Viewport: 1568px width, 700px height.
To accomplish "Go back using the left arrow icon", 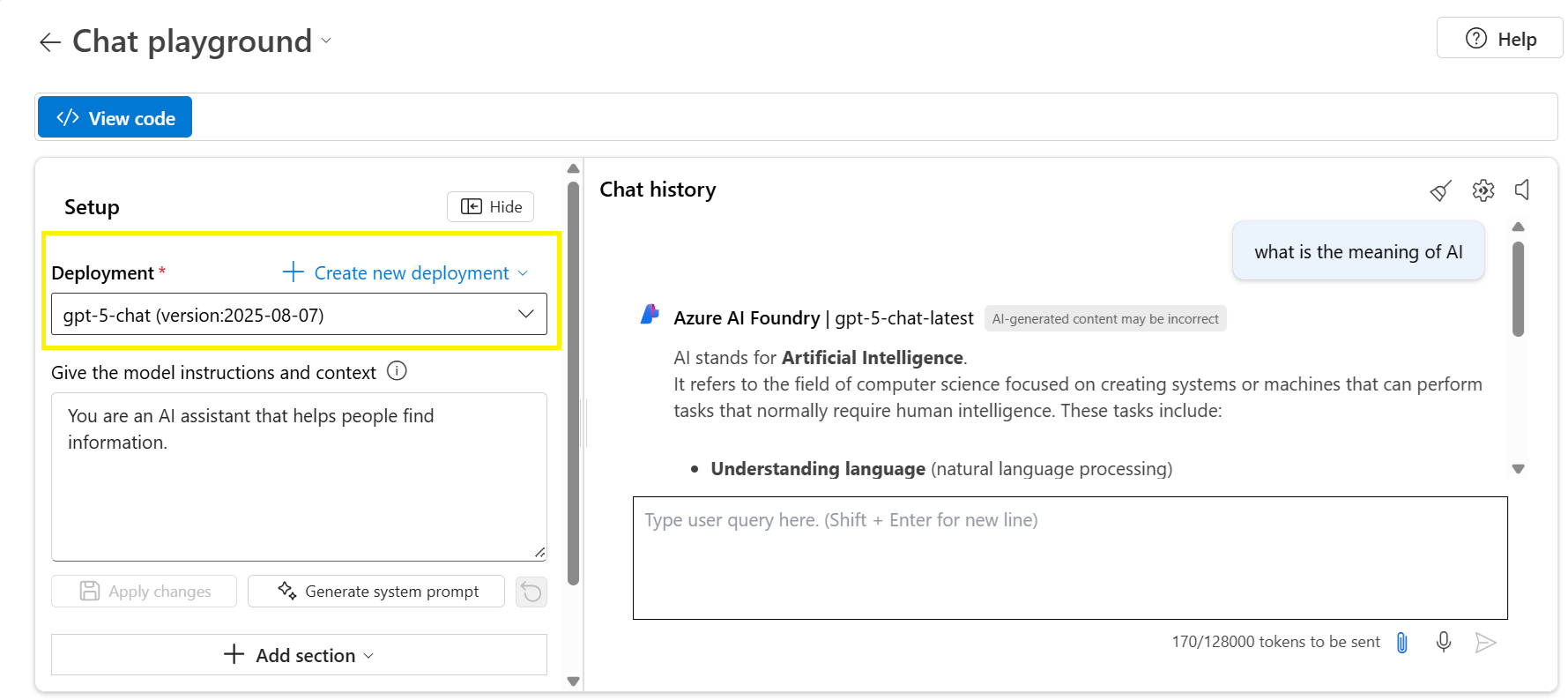I will [x=50, y=42].
